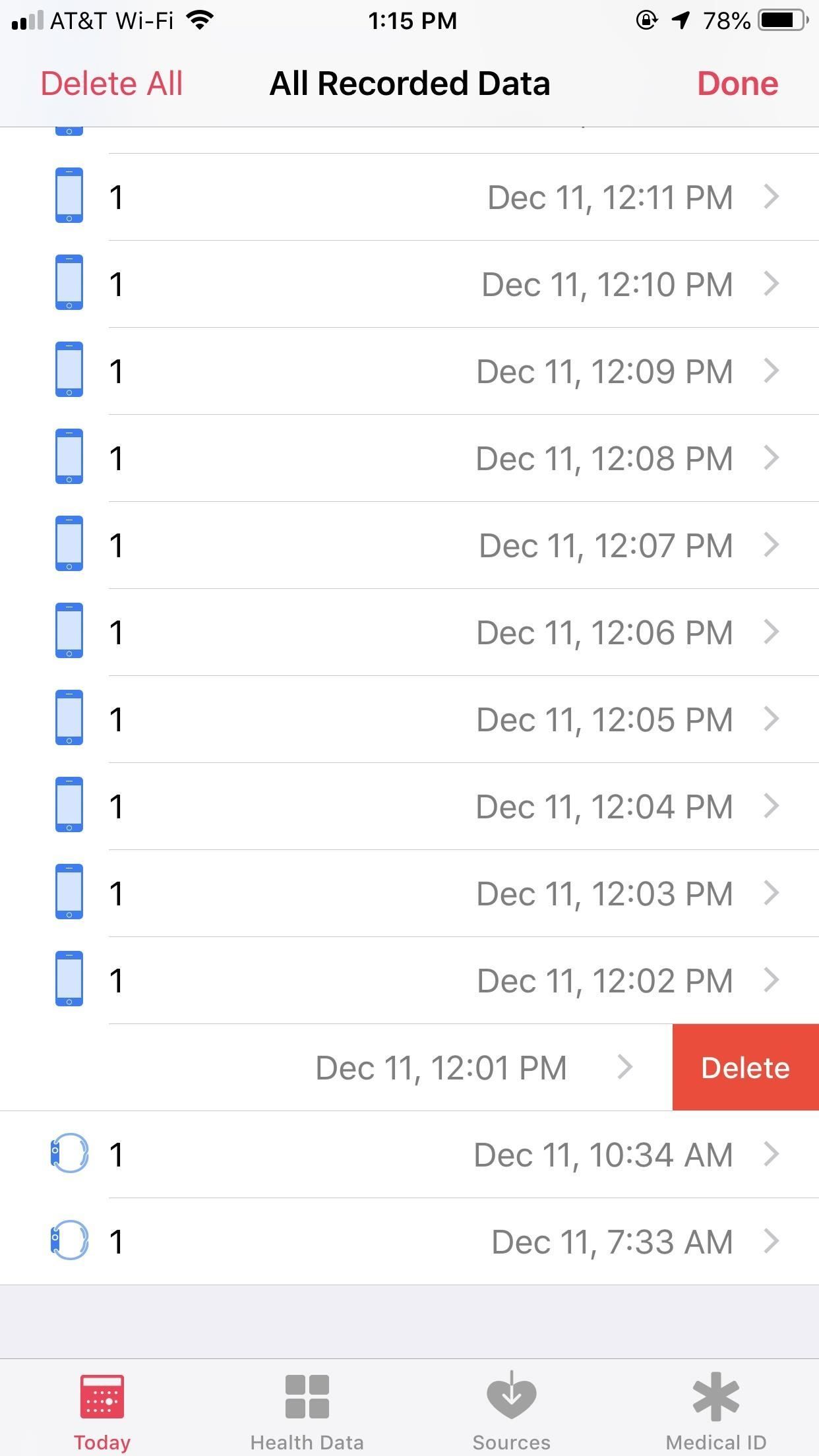Screen dimensions: 819x1456
Task: Expand the Dec 11, 12:10 PM record chevron
Action: 772,284
